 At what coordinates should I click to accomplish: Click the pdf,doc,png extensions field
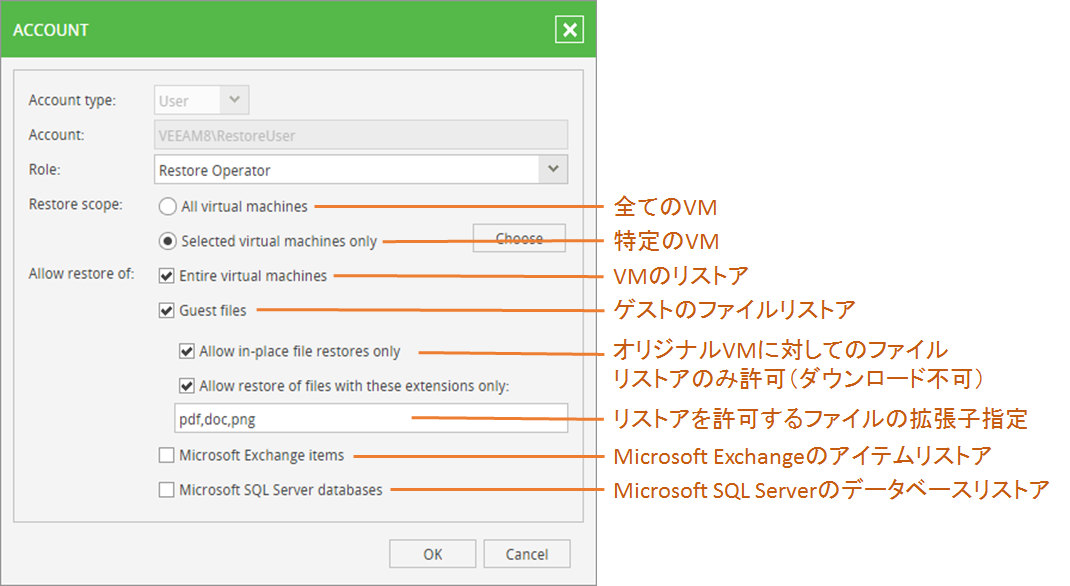(x=371, y=418)
